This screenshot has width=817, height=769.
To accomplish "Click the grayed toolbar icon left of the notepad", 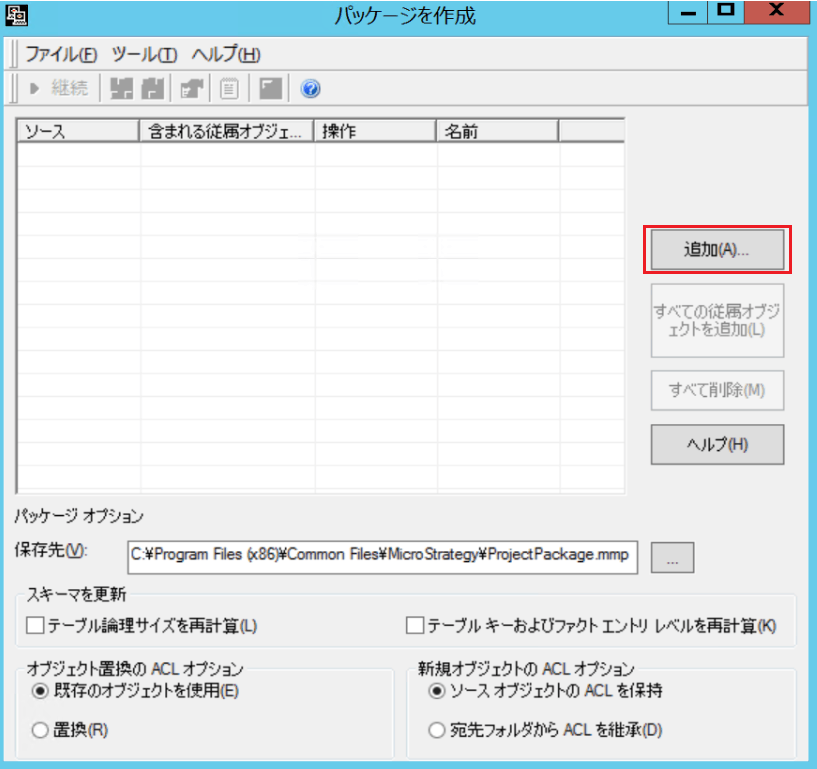I will pyautogui.click(x=192, y=88).
